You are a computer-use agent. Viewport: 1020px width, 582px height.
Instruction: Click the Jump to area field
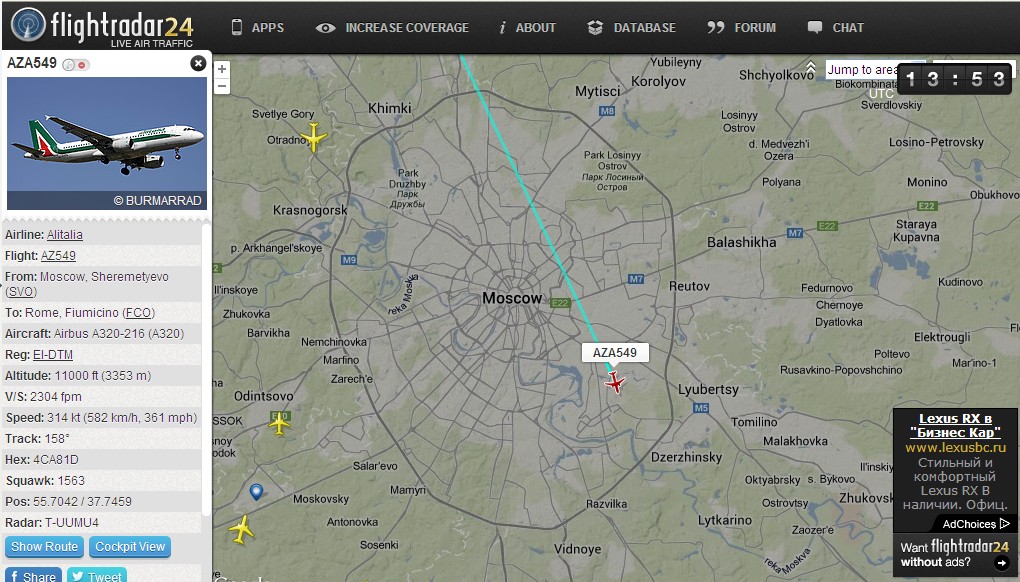point(862,70)
